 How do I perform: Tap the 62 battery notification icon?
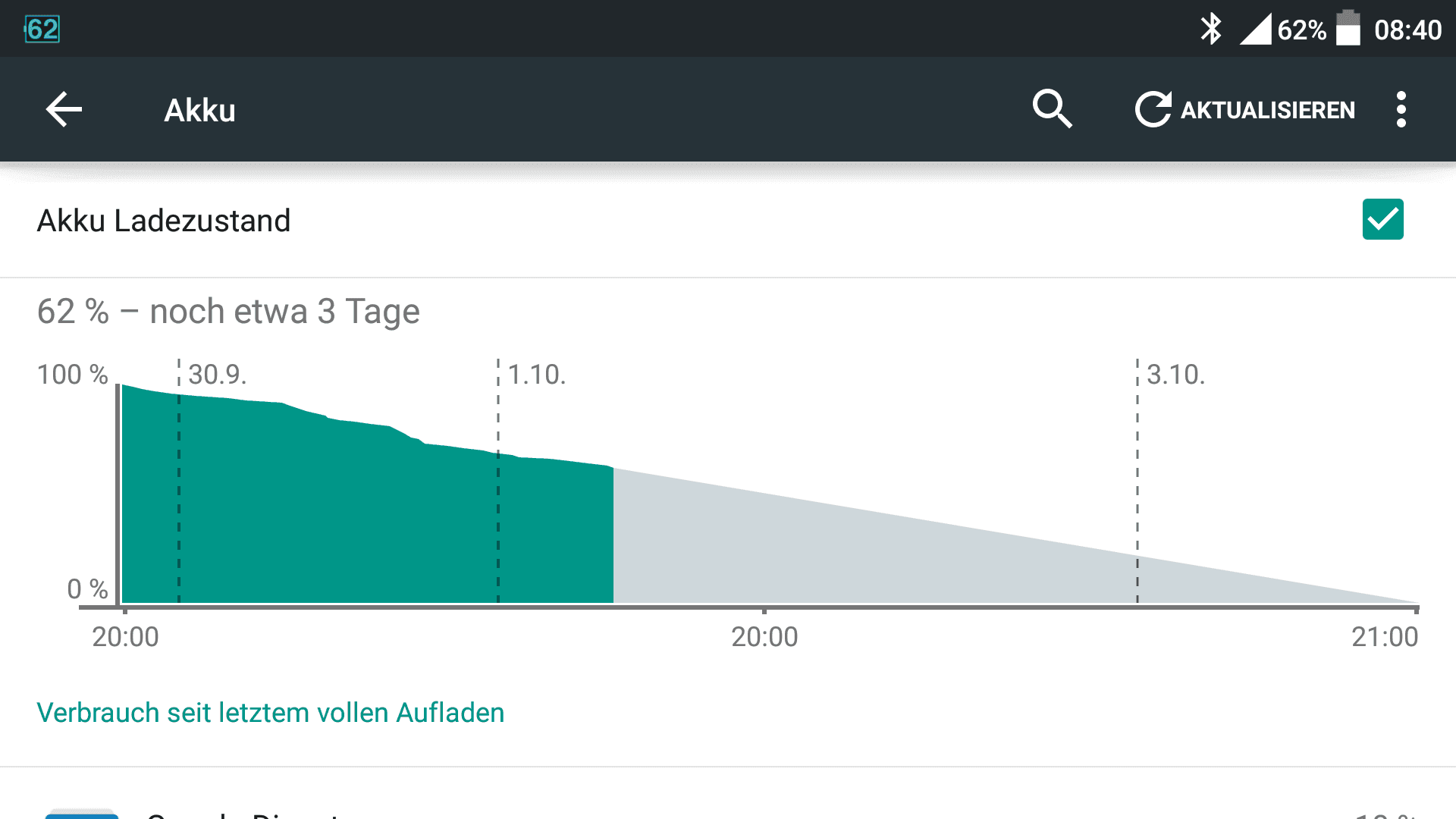(x=42, y=30)
